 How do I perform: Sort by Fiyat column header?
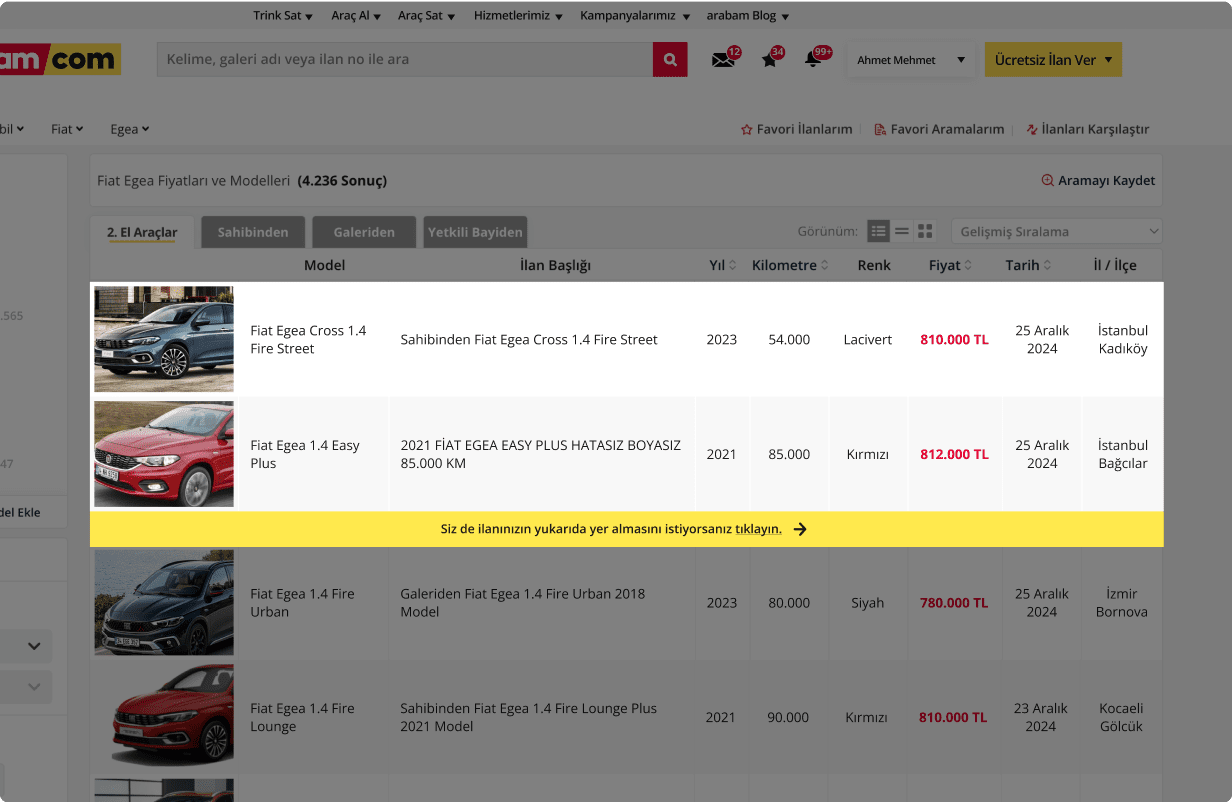(951, 266)
